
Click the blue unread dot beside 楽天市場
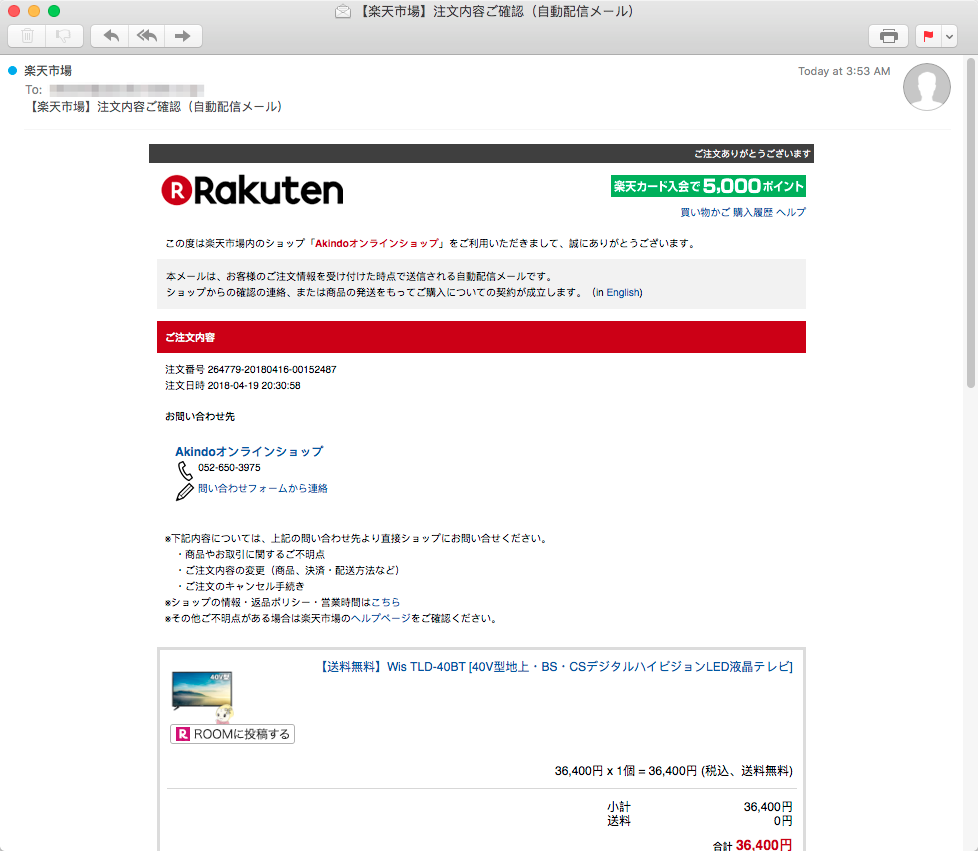(x=12, y=71)
